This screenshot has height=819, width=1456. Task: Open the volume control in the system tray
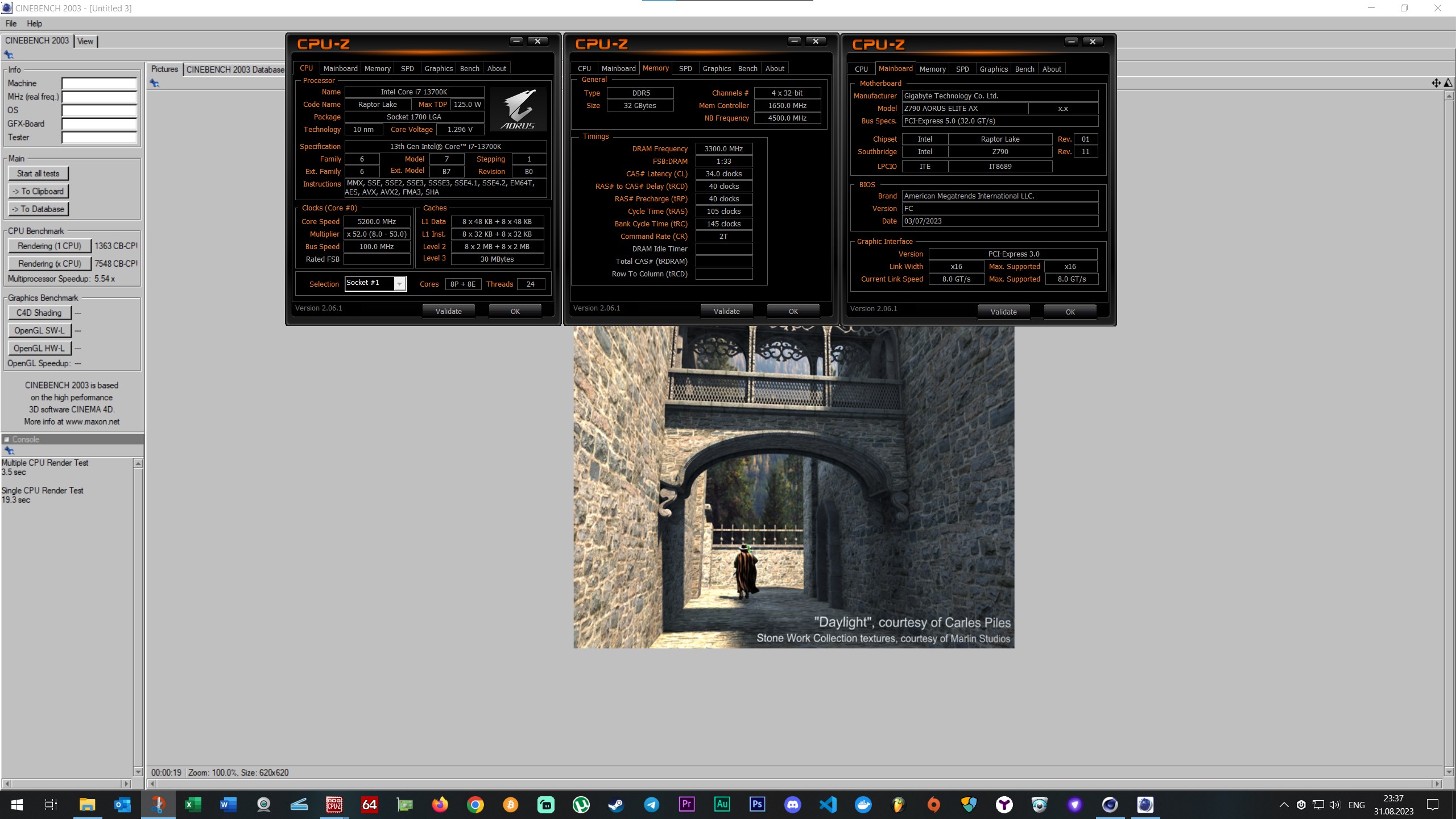point(1334,805)
